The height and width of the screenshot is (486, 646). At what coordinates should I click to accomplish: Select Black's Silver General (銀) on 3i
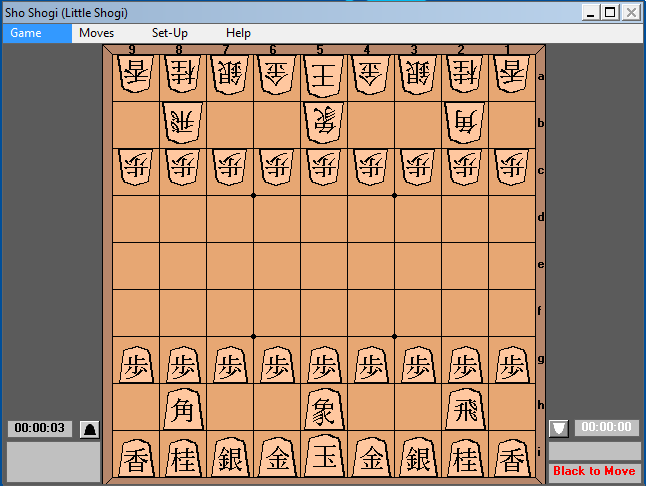(x=418, y=457)
